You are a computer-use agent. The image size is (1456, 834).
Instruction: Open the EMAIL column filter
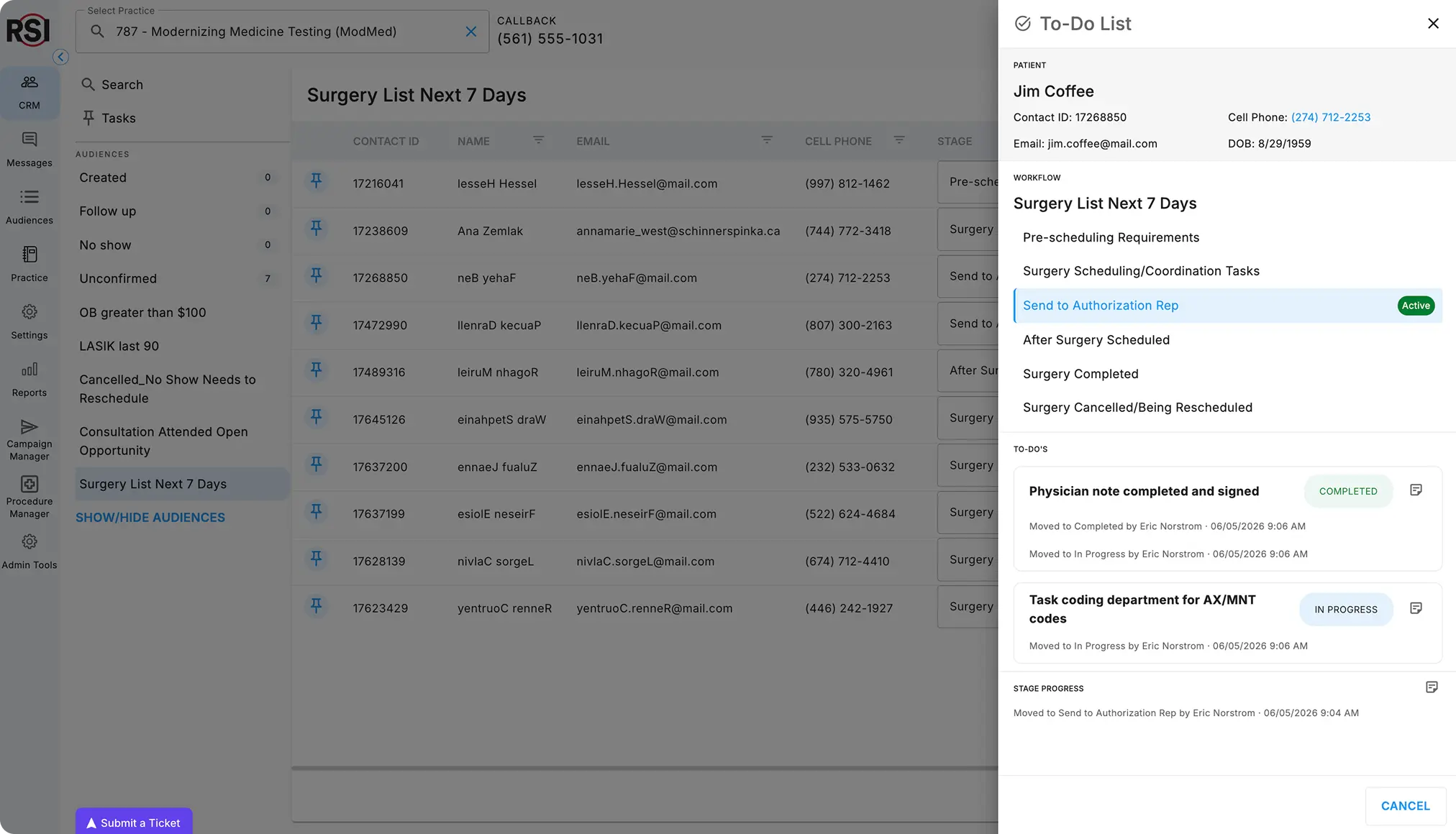(x=767, y=140)
